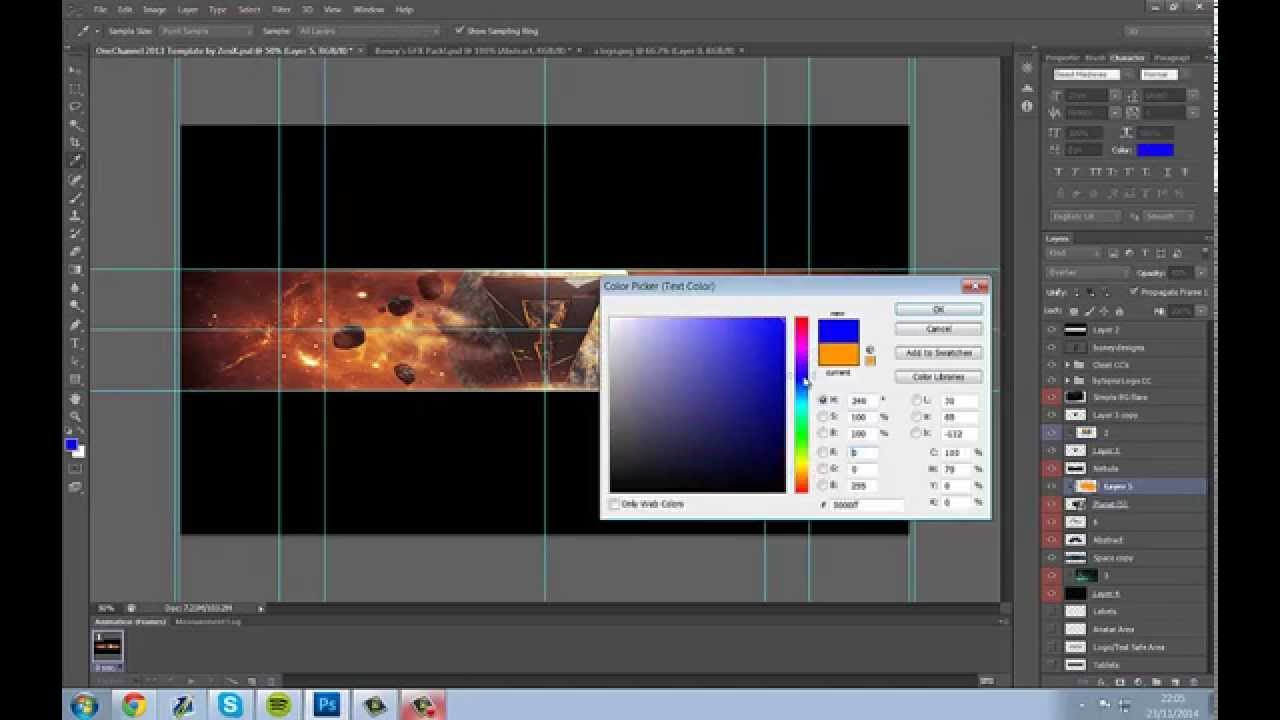Select the Lasso tool

tap(75, 107)
